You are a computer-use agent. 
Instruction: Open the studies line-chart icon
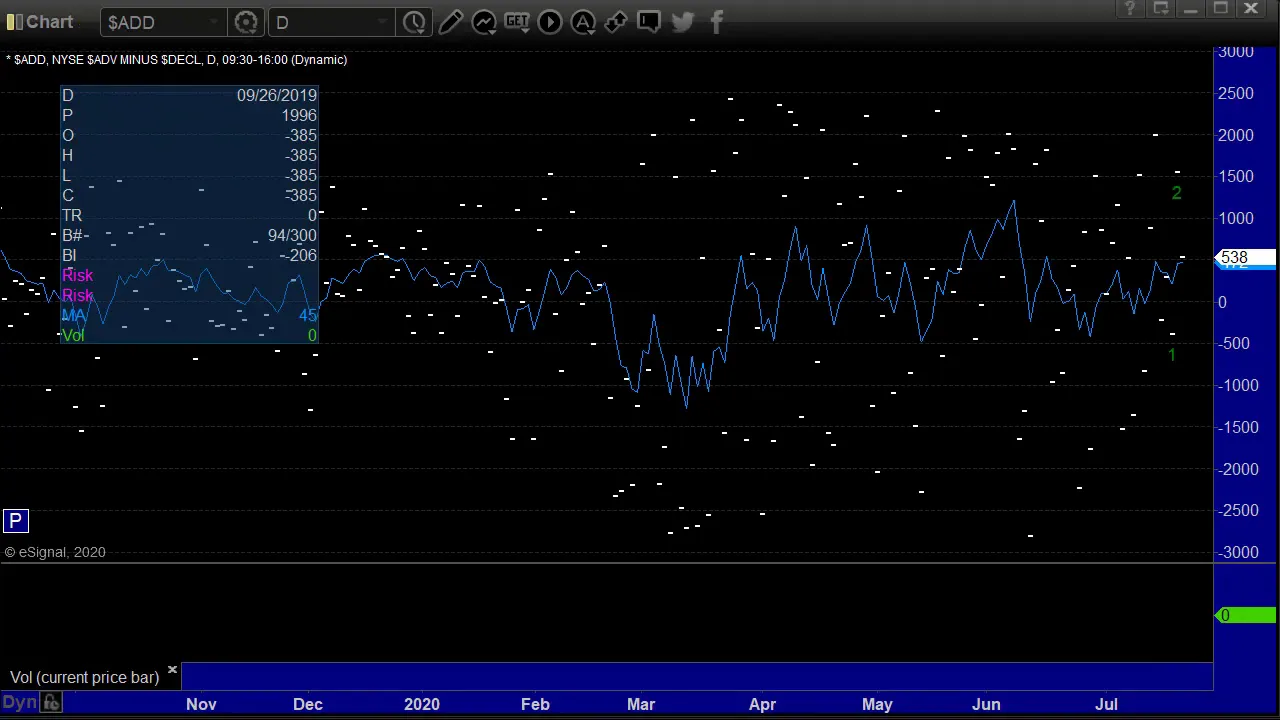(x=484, y=22)
